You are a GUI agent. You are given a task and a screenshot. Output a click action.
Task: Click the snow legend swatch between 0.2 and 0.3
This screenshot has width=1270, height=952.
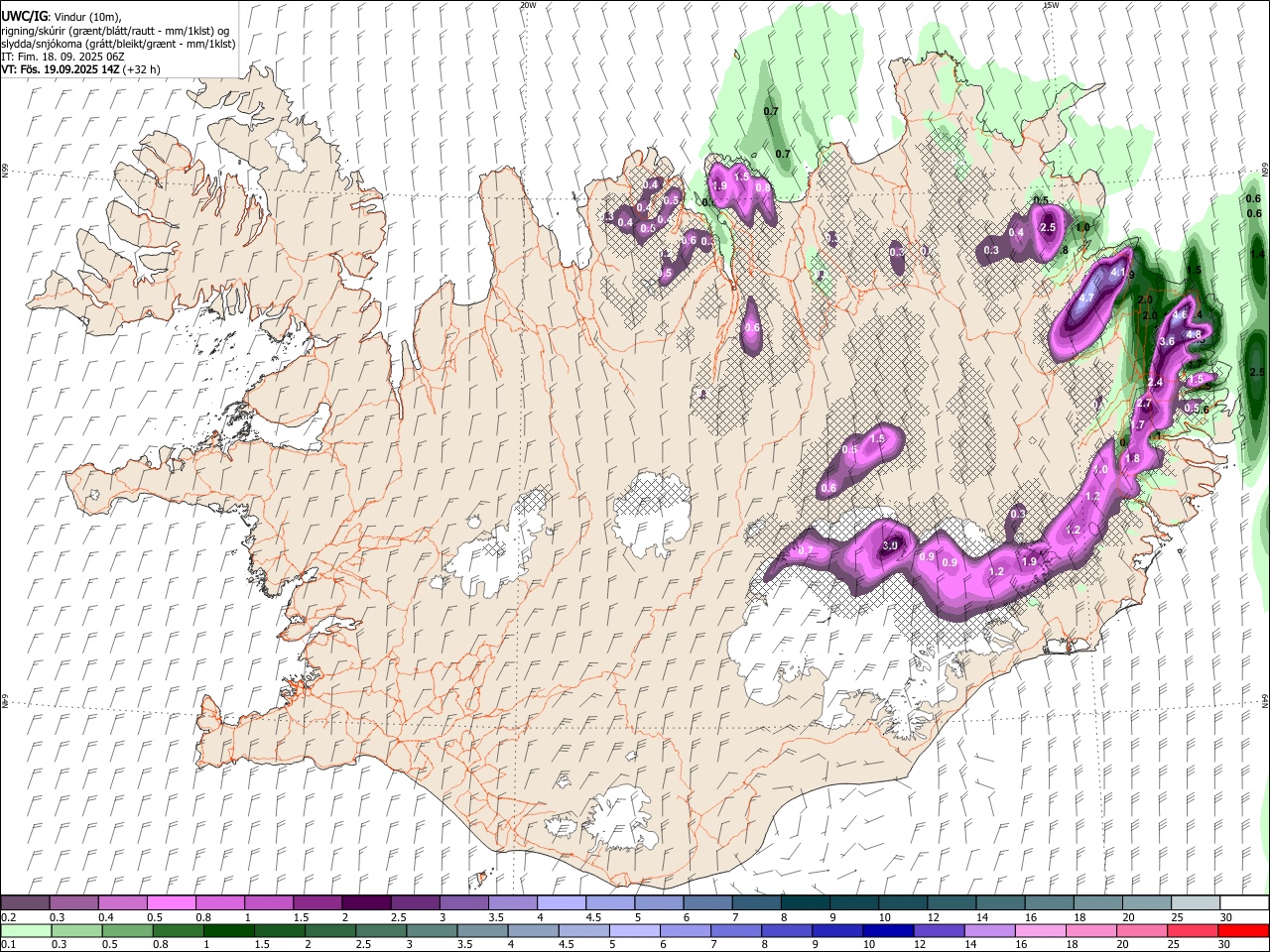[x=25, y=902]
